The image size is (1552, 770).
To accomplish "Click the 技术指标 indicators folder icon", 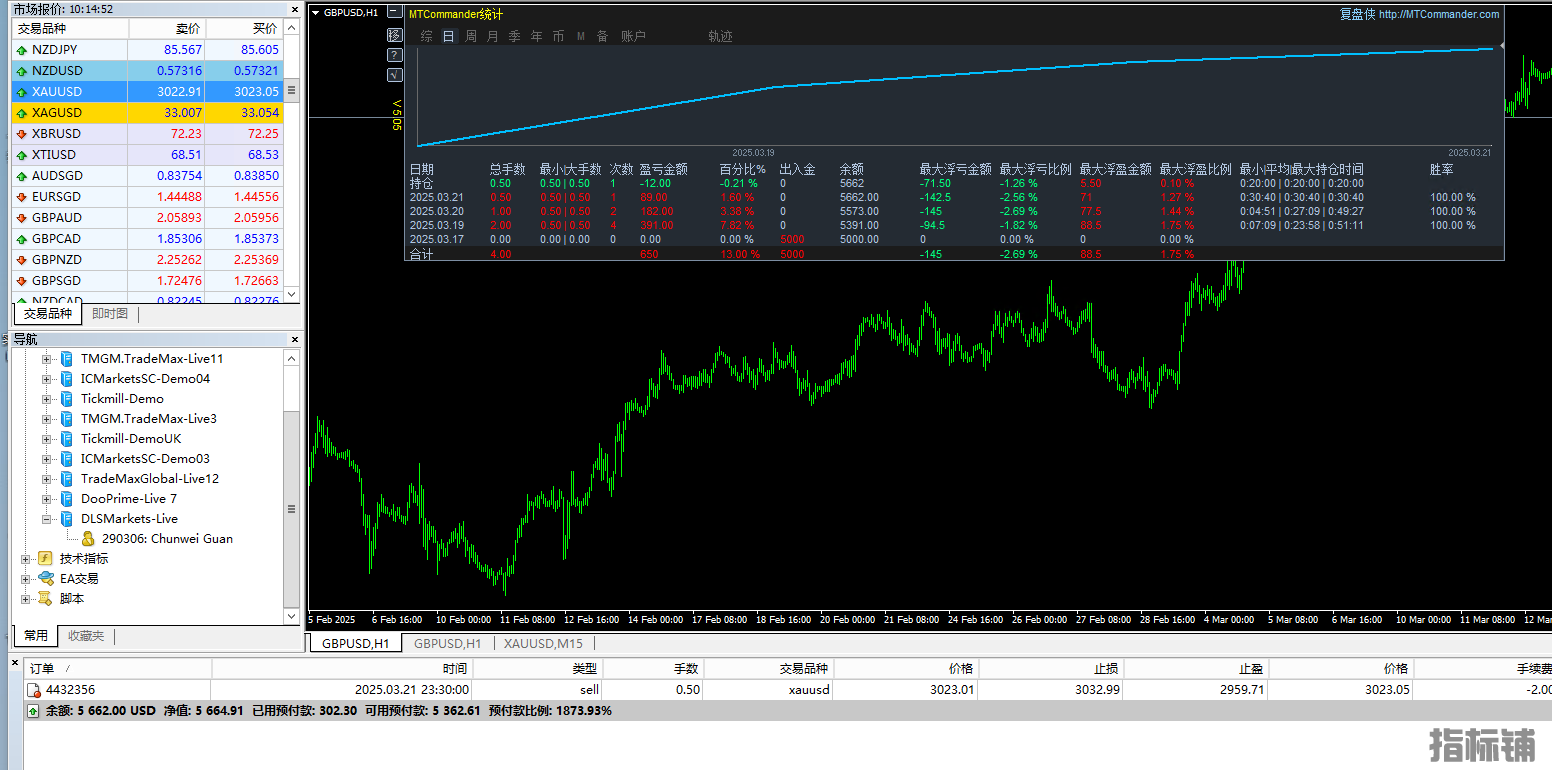I will coord(45,558).
